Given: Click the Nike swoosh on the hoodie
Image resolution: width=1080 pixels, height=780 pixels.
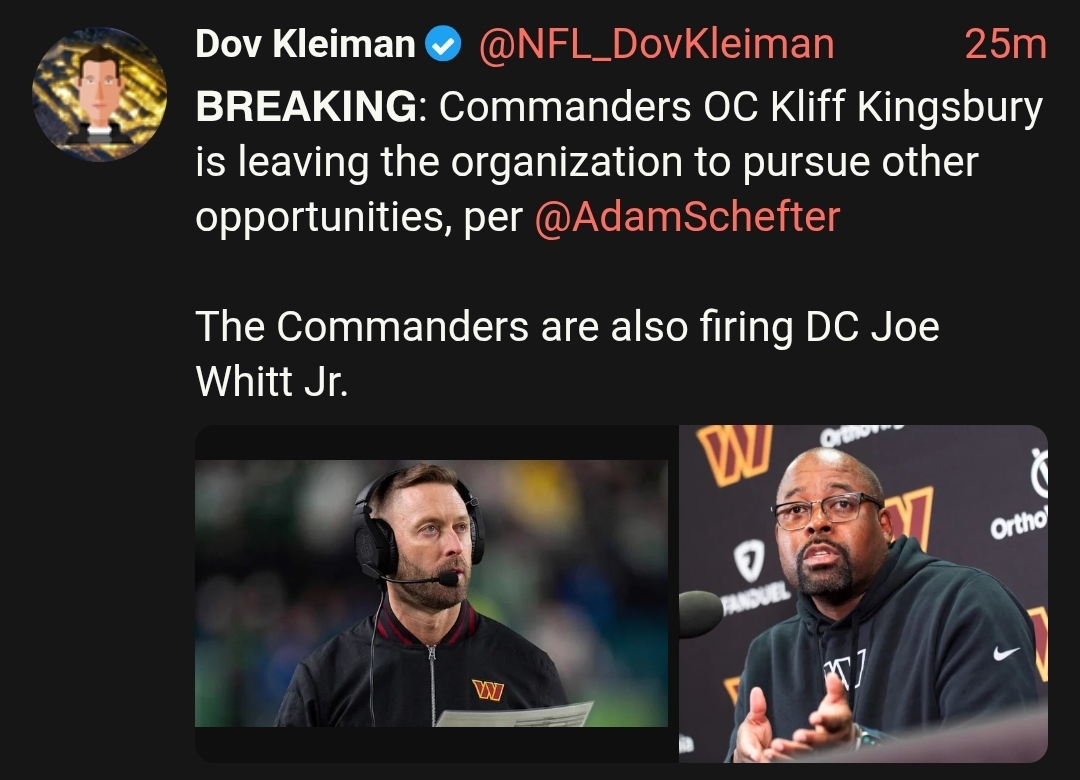Looking at the screenshot, I should 1006,652.
